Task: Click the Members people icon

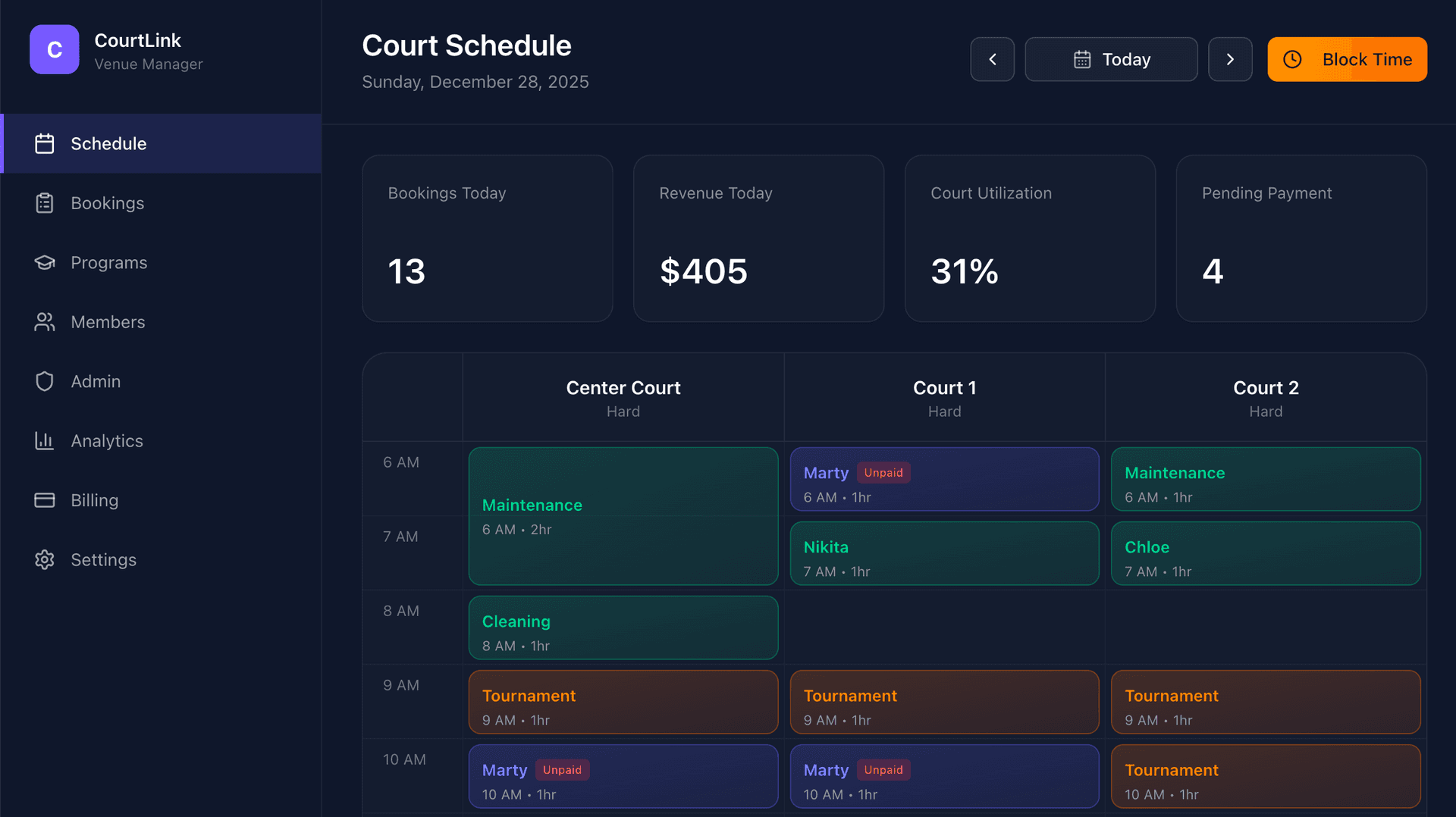Action: 45,321
